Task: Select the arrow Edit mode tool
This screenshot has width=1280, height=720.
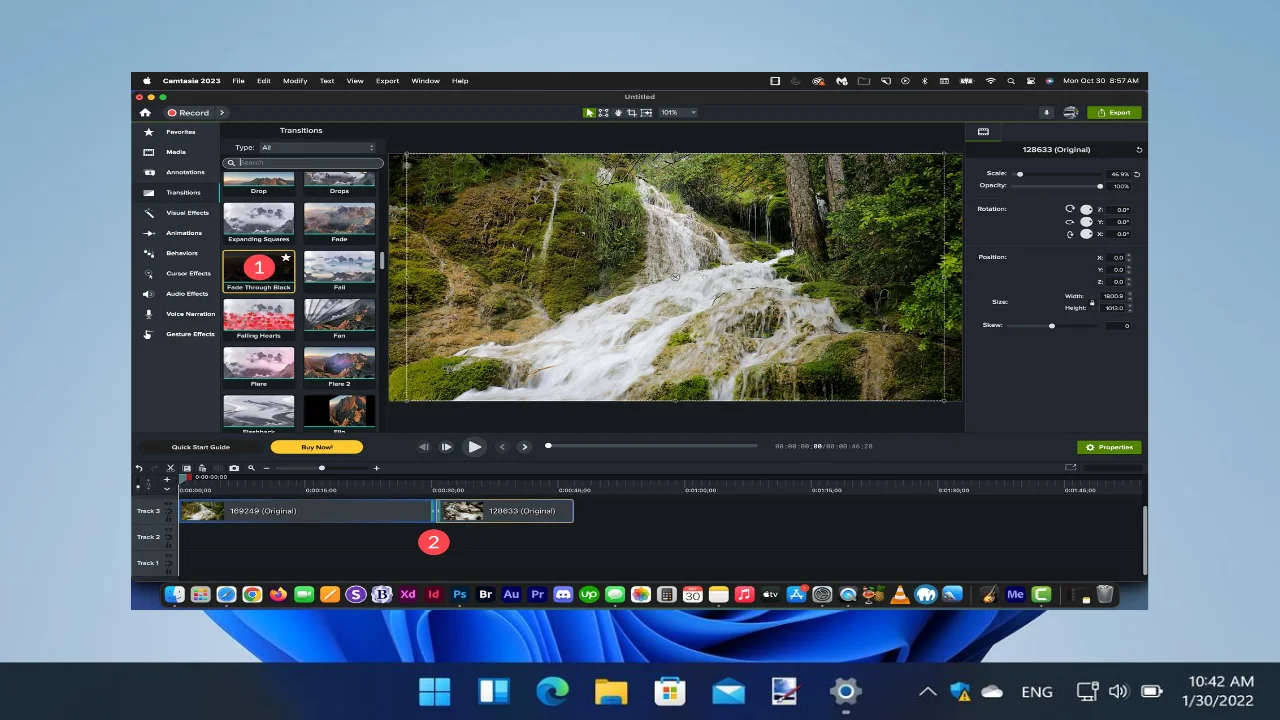Action: (590, 113)
